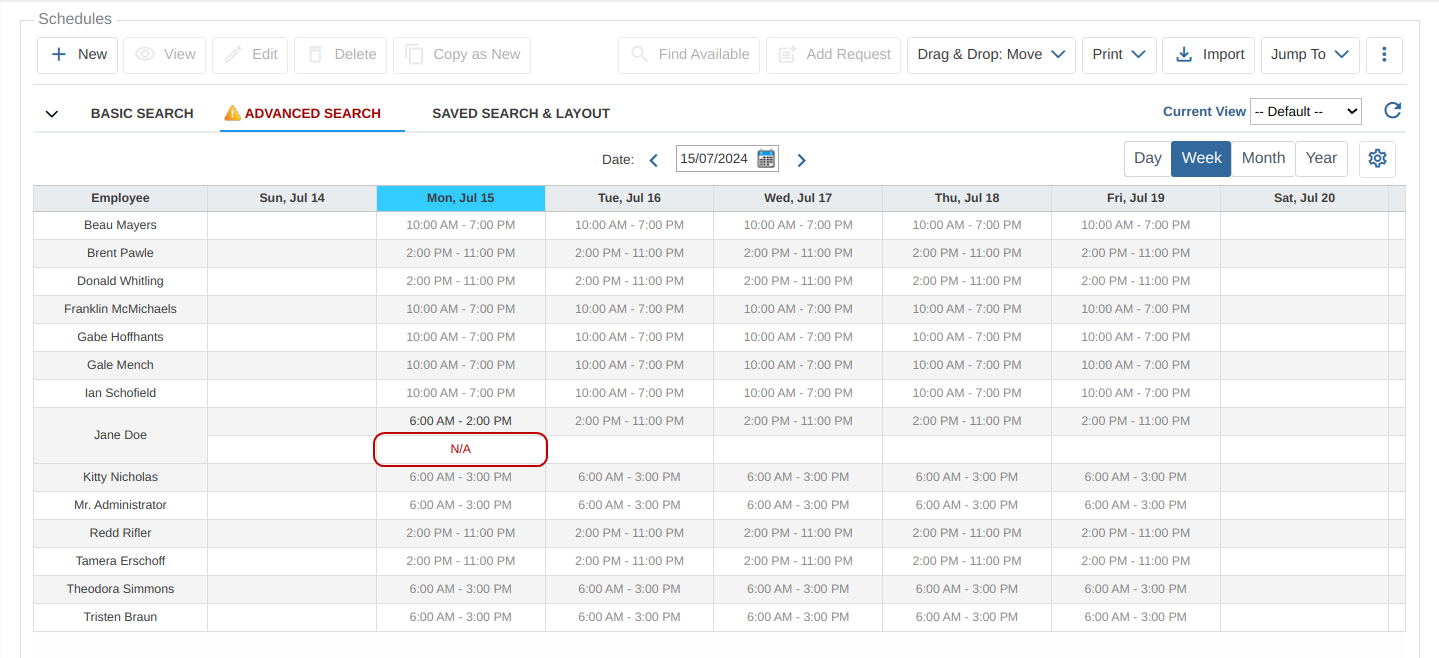This screenshot has height=658, width=1439.
Task: Click the date input field
Action: pos(714,159)
